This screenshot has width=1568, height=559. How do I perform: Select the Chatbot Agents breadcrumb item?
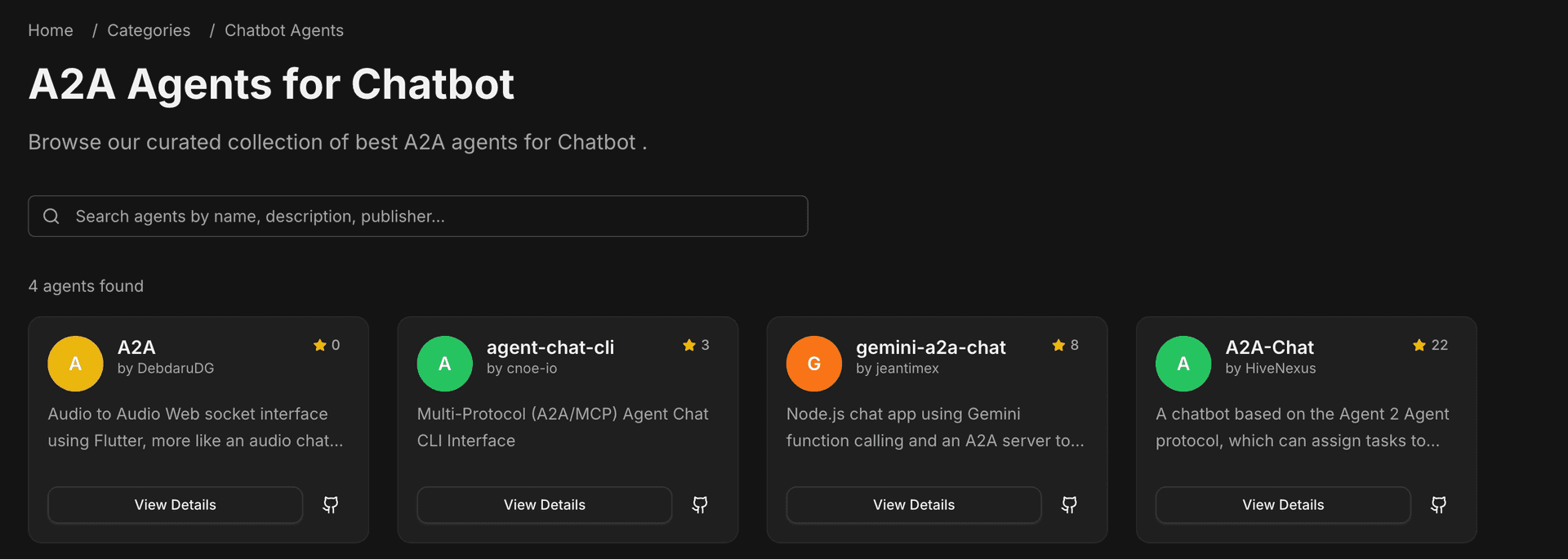(x=284, y=30)
